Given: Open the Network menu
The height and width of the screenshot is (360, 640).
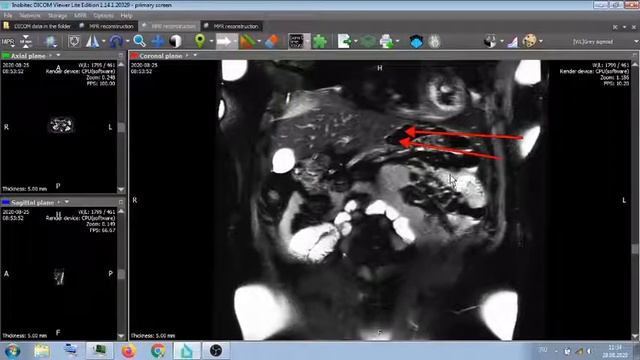Looking at the screenshot, I should coord(30,16).
